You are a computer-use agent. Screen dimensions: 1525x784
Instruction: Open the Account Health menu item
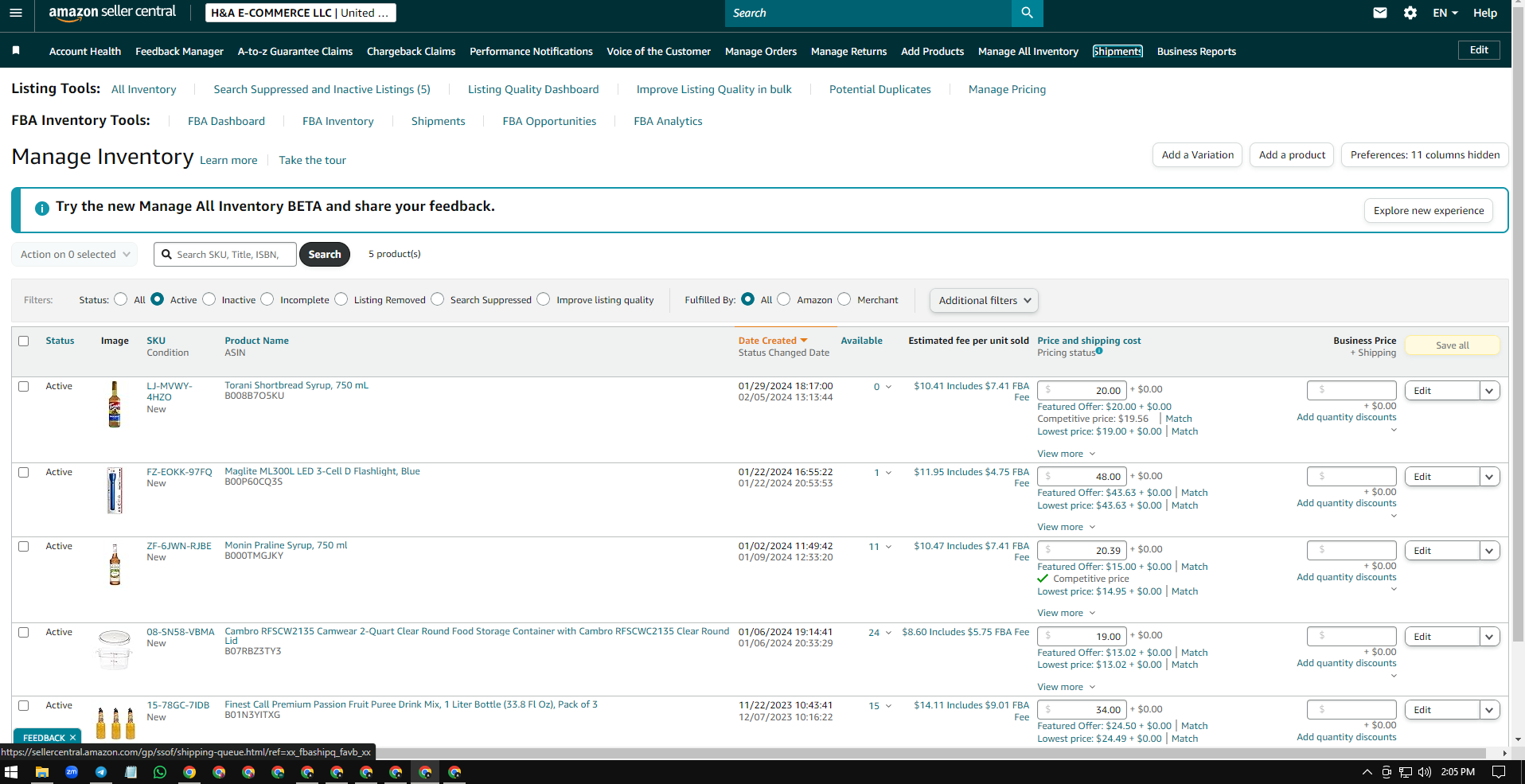85,51
